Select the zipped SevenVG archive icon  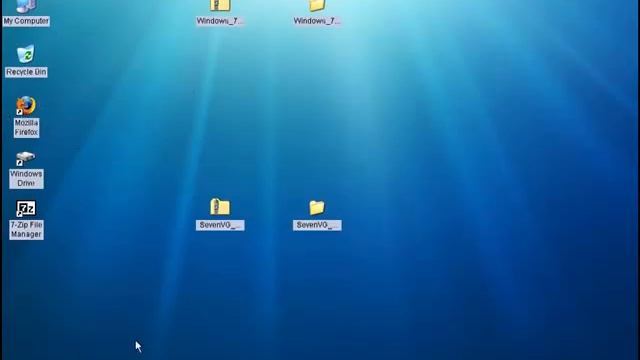pos(220,214)
